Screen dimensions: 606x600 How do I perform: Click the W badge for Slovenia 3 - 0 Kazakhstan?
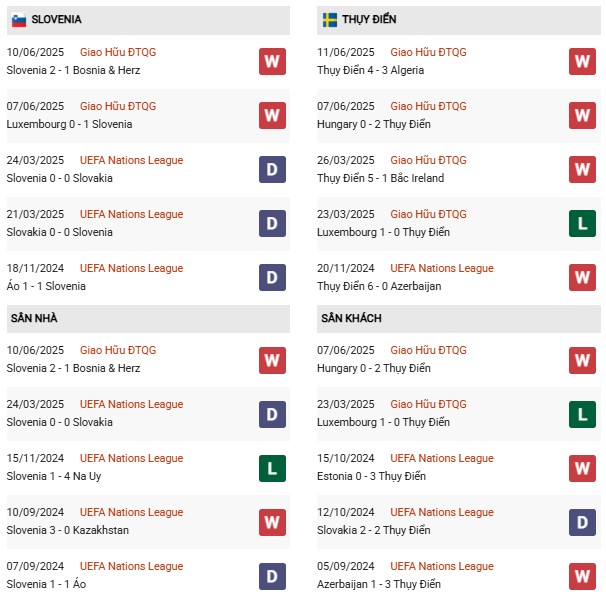[272, 522]
